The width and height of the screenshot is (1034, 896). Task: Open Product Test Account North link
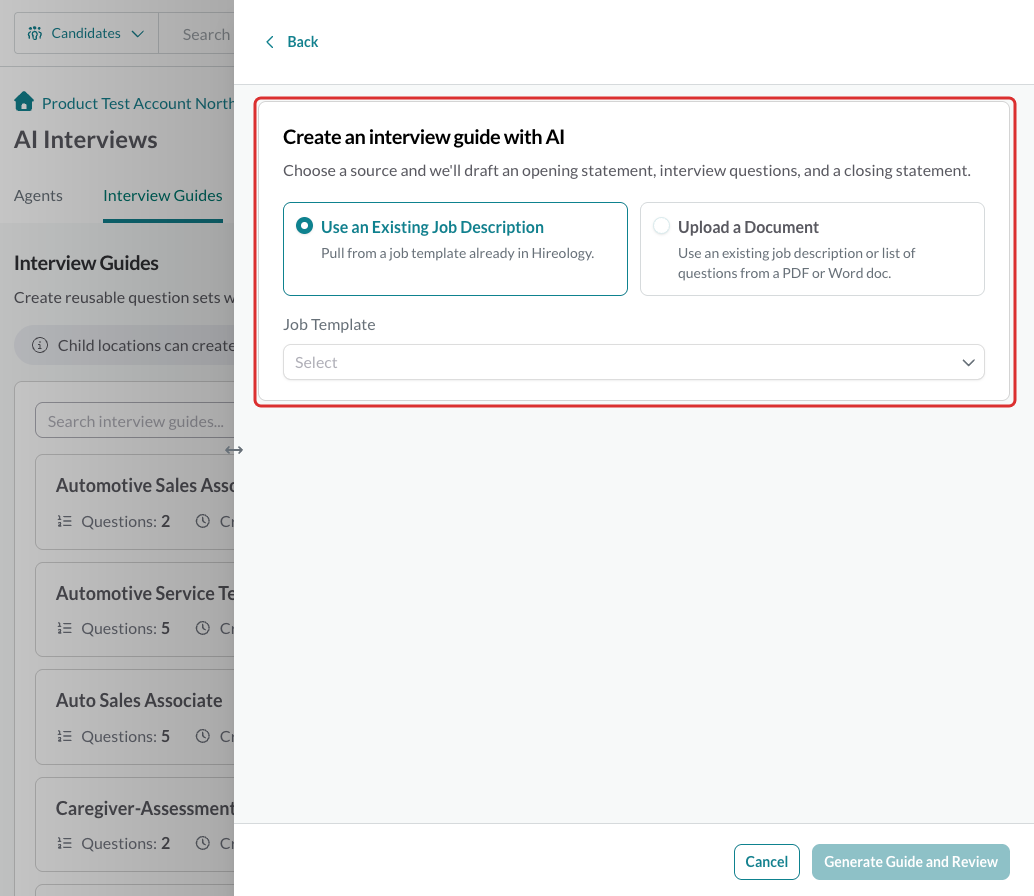pyautogui.click(x=138, y=104)
